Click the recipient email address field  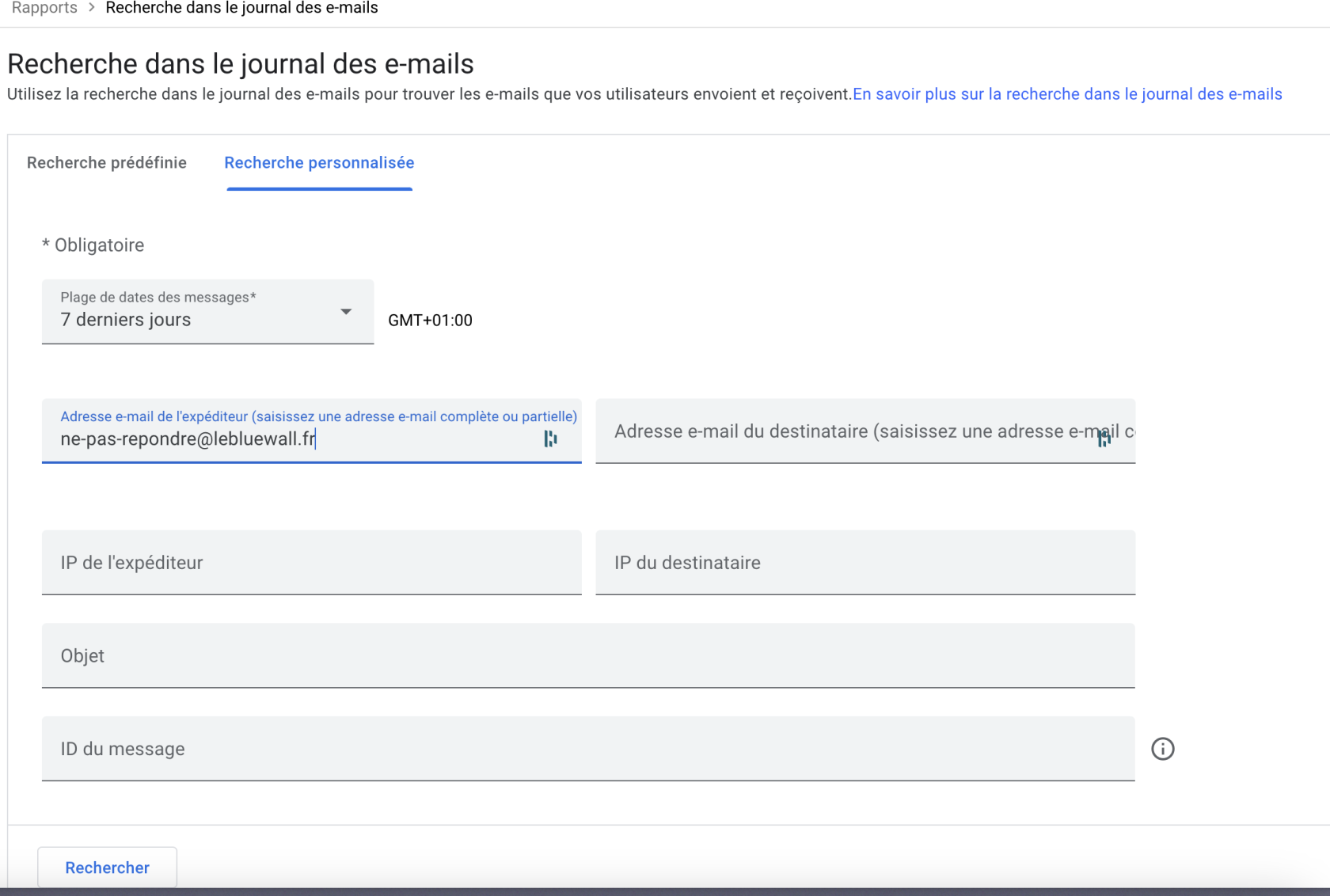pyautogui.click(x=865, y=431)
